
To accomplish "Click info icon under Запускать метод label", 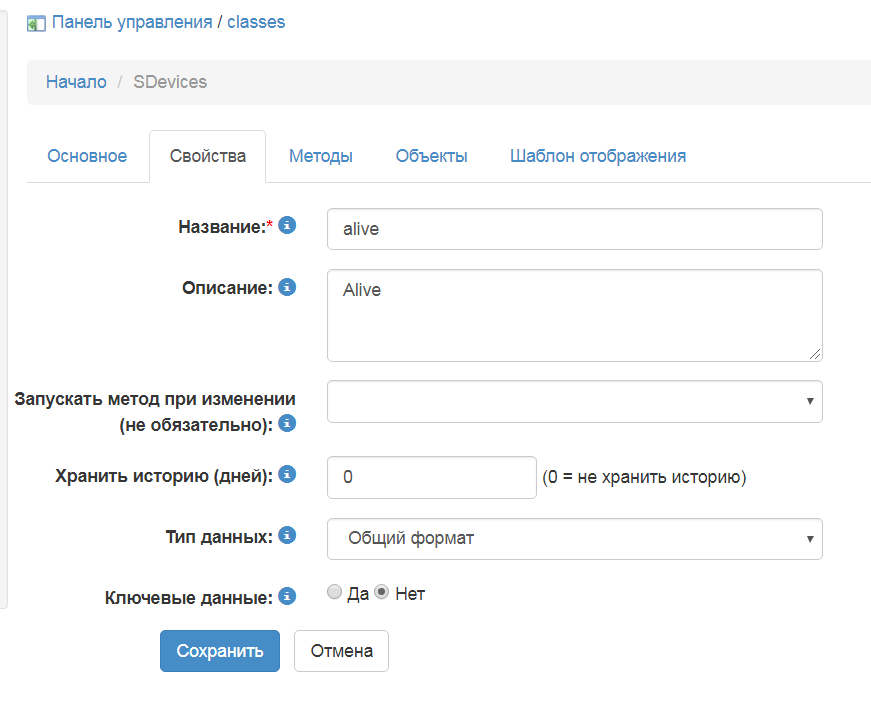I will tap(287, 424).
